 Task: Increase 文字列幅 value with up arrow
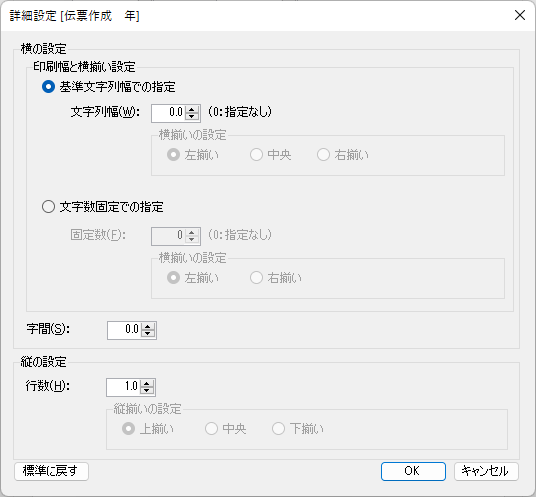click(192, 109)
